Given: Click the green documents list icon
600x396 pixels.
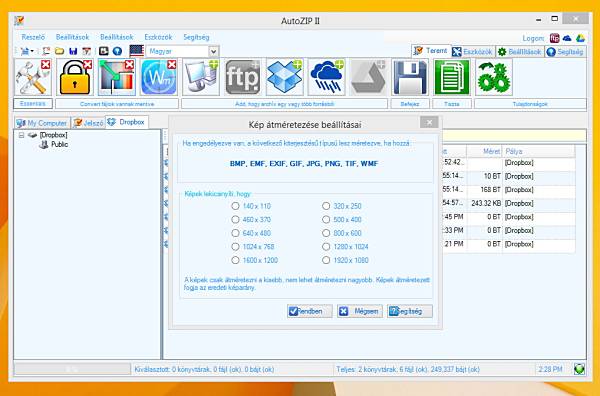Looking at the screenshot, I should click(452, 77).
